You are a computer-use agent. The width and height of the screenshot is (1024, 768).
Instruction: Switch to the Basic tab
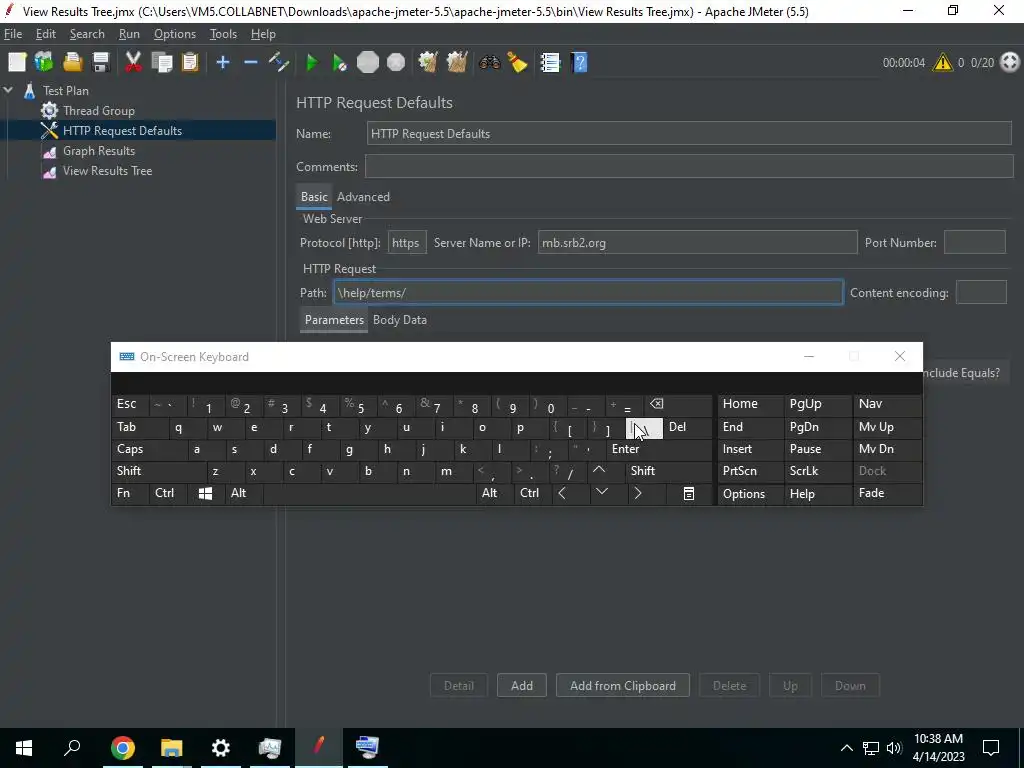coord(314,197)
